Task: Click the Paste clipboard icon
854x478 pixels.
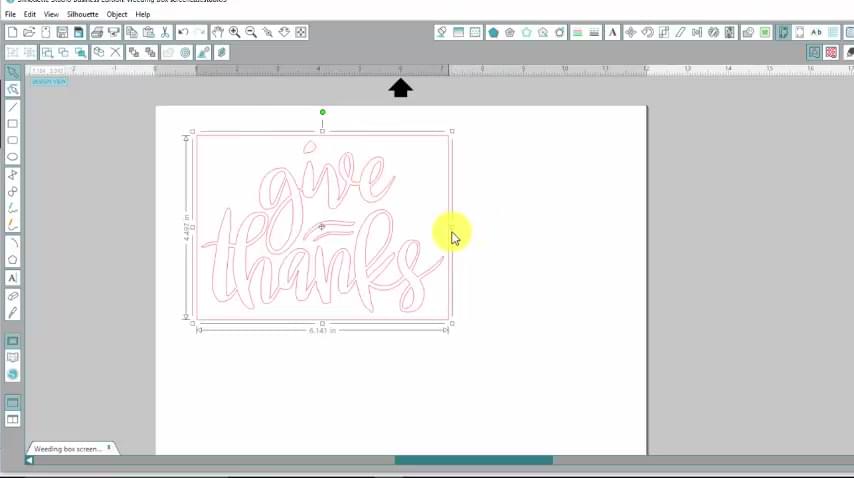Action: click(148, 32)
